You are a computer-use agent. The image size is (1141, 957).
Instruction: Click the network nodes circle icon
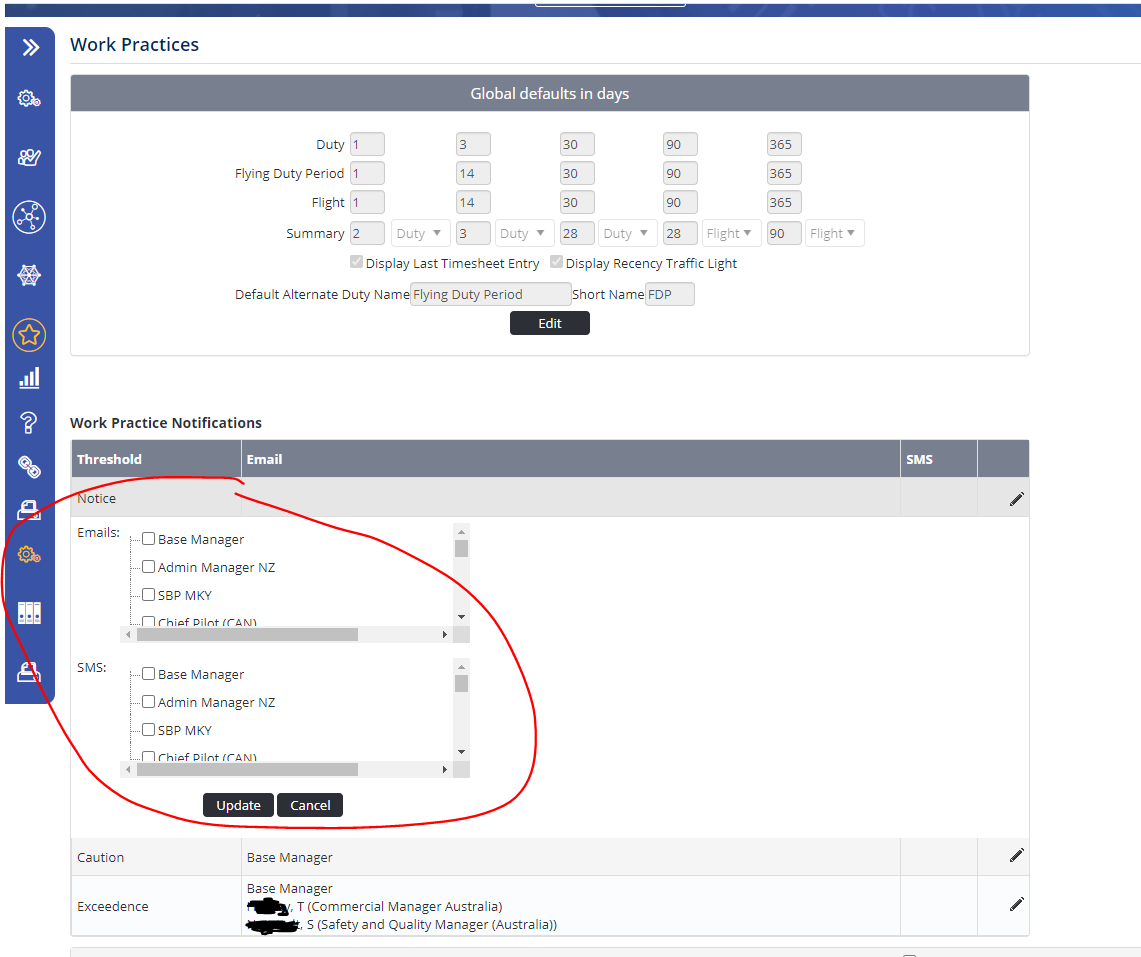29,217
